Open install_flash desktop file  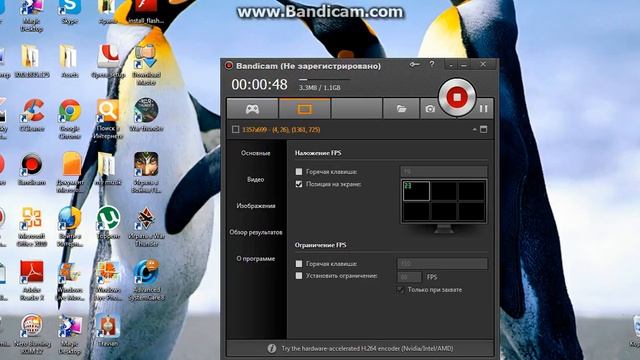[x=146, y=12]
